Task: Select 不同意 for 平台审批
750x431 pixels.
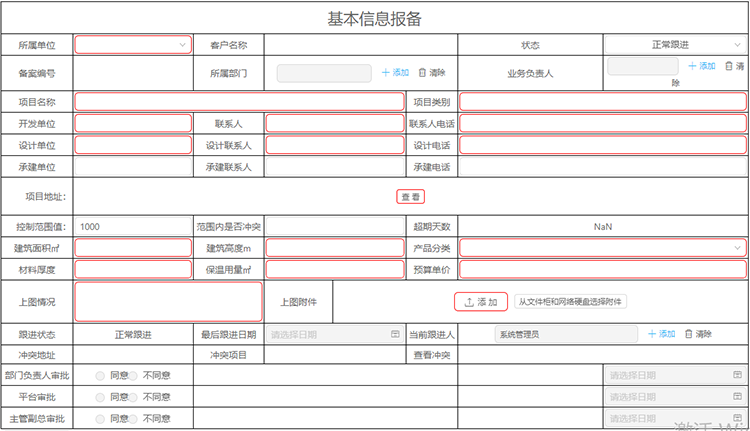Action: click(x=133, y=397)
